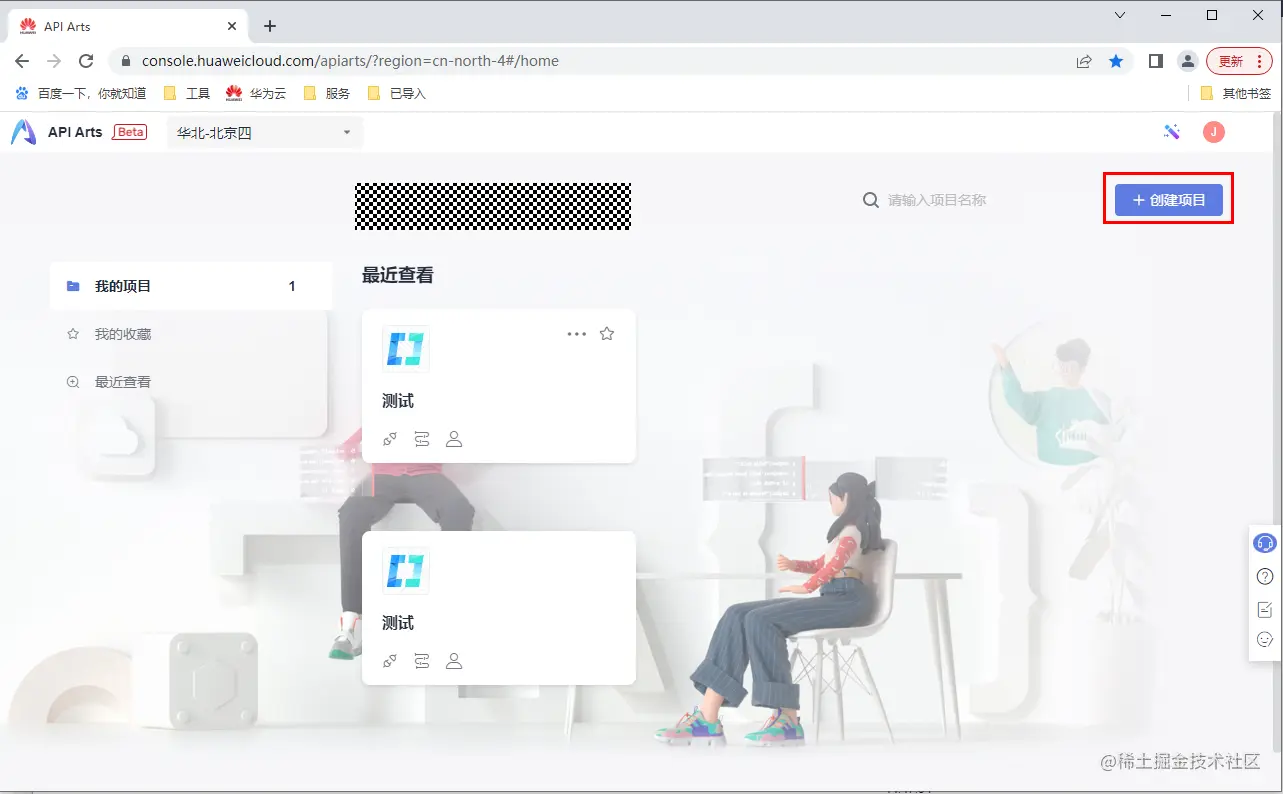Open the three-dot more menu on 测试 card
The width and height of the screenshot is (1283, 794).
click(577, 334)
